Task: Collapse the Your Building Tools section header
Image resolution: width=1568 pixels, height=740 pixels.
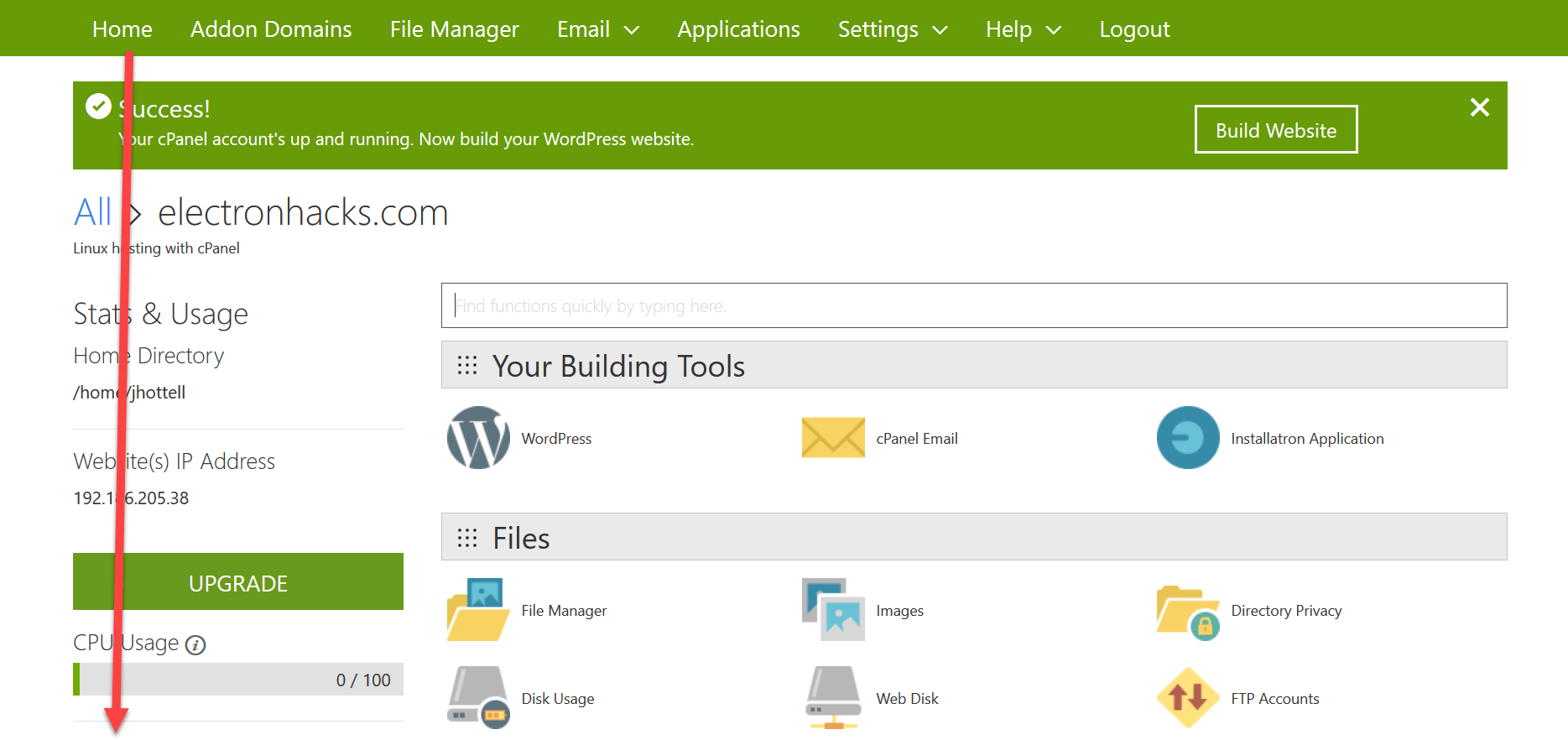Action: click(974, 365)
